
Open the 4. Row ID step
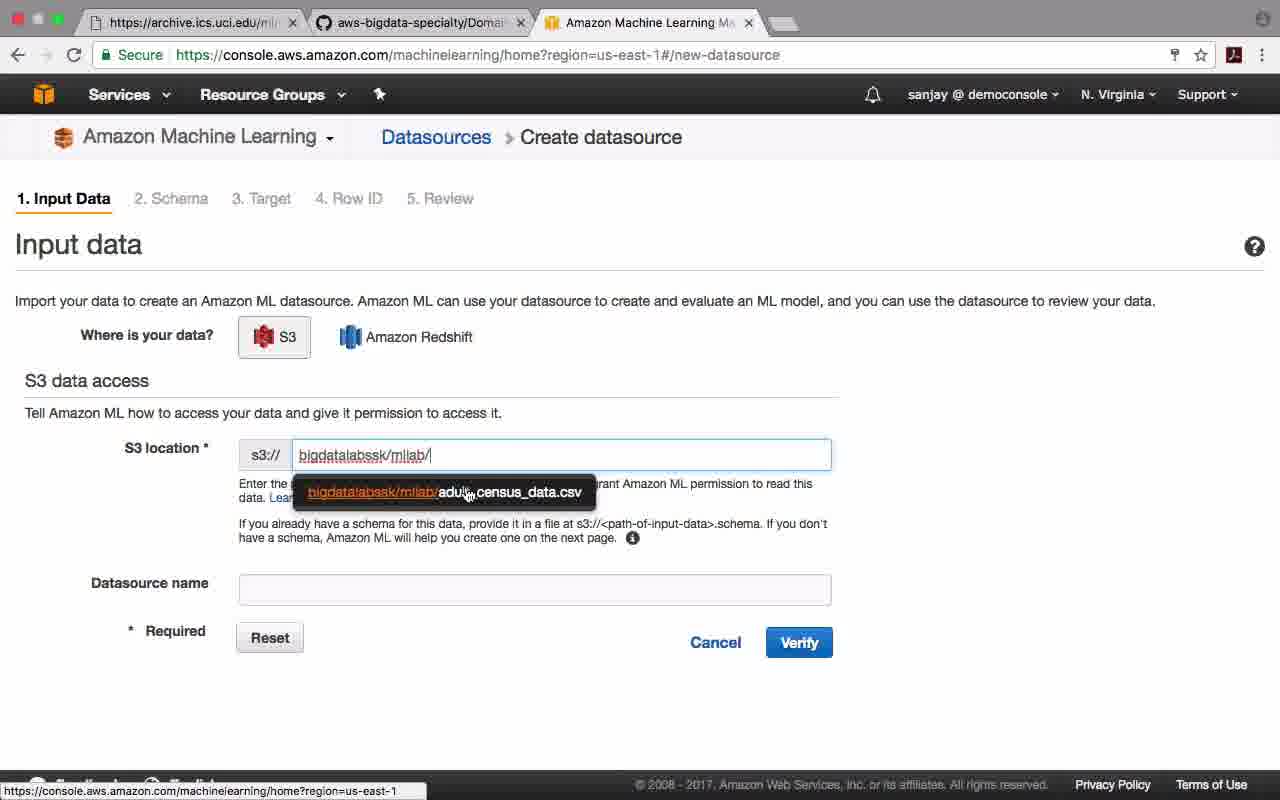[349, 198]
